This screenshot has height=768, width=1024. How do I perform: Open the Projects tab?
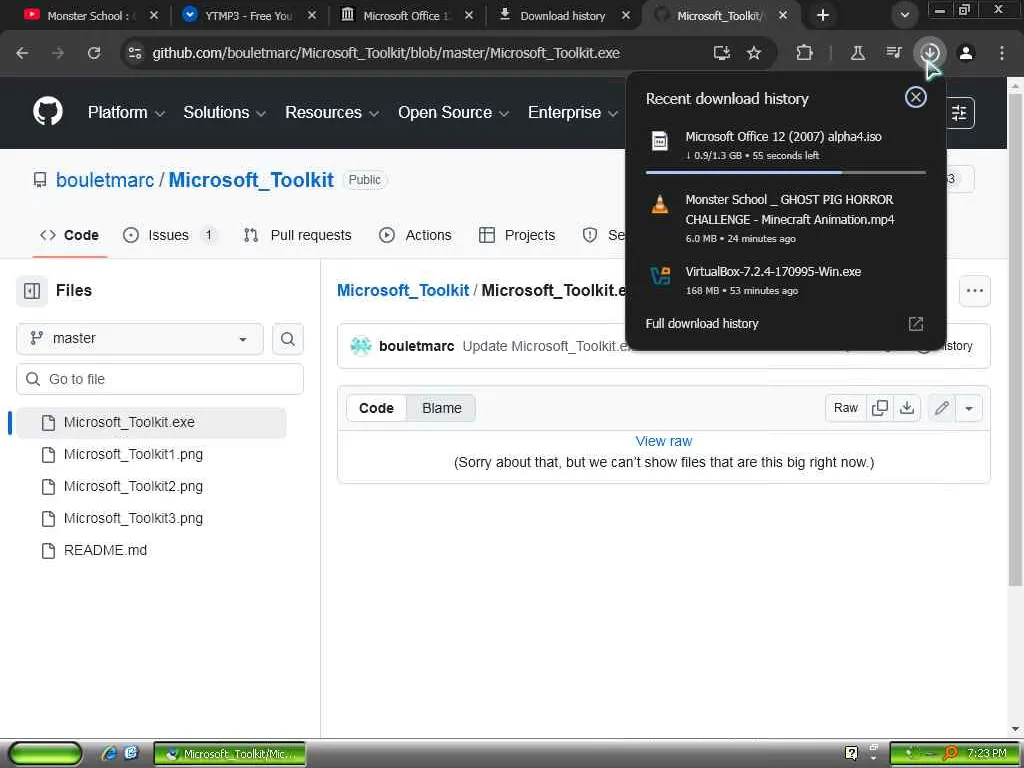pyautogui.click(x=517, y=235)
